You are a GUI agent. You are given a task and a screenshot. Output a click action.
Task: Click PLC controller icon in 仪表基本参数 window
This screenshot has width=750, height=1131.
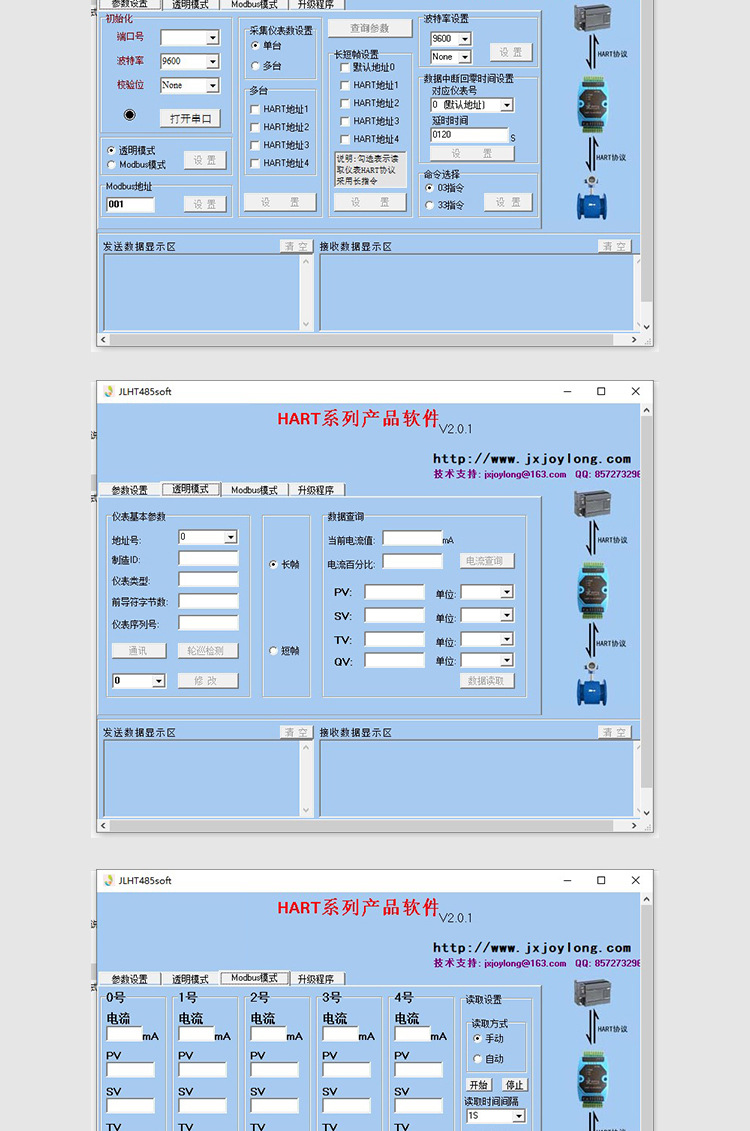click(592, 503)
